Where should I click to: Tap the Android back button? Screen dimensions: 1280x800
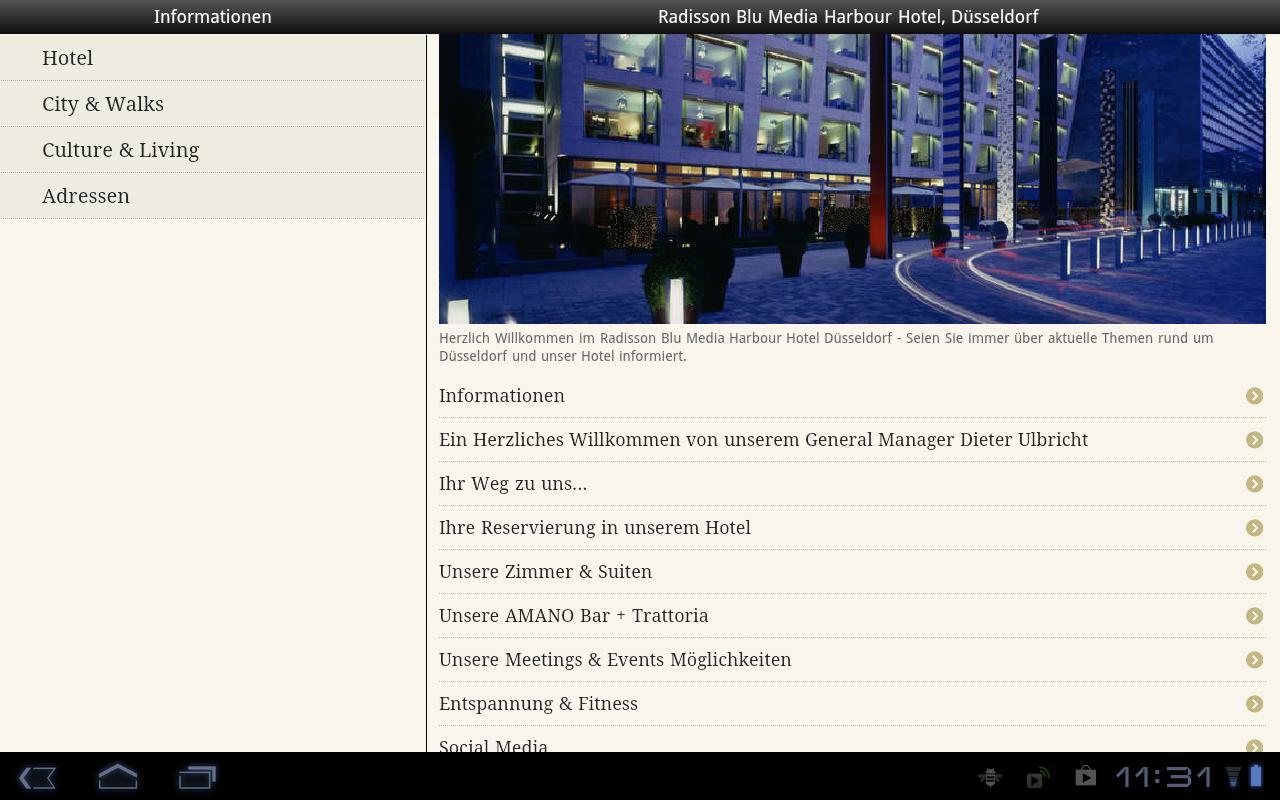tap(37, 777)
